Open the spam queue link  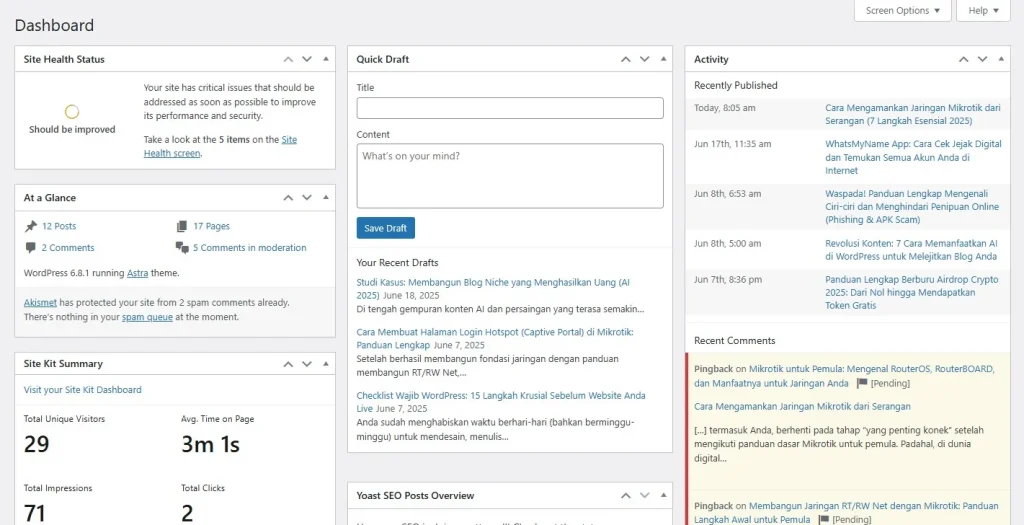coord(148,317)
